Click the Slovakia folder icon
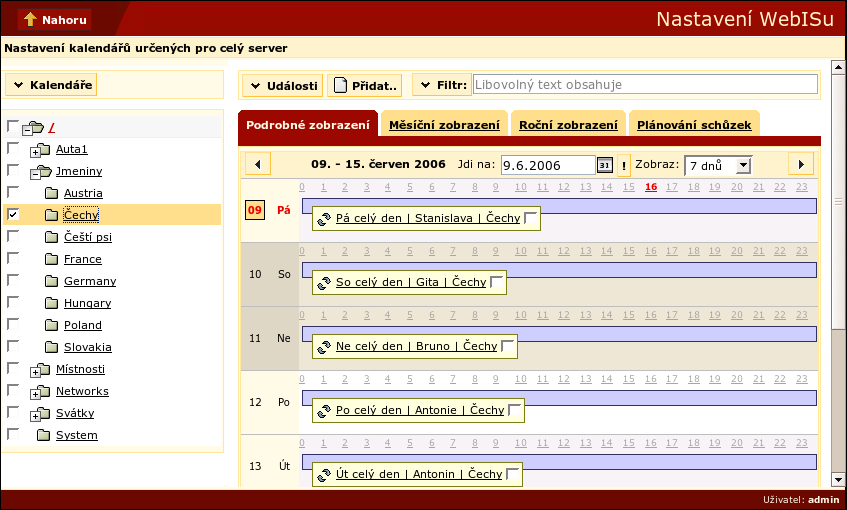This screenshot has width=847, height=510. coord(51,347)
